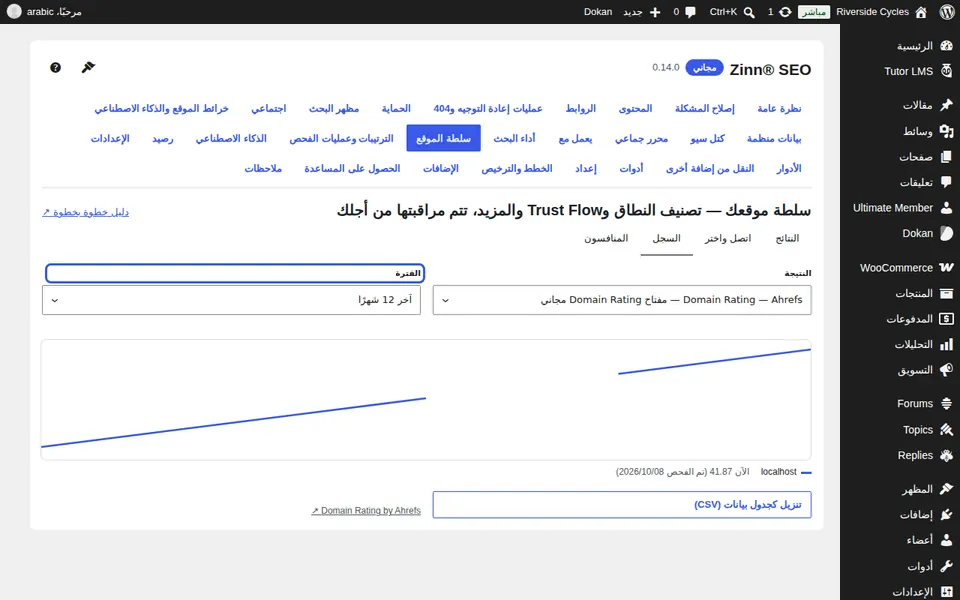Open خرائط الموقع والذكاء الاصطناعي tab

pyautogui.click(x=162, y=108)
